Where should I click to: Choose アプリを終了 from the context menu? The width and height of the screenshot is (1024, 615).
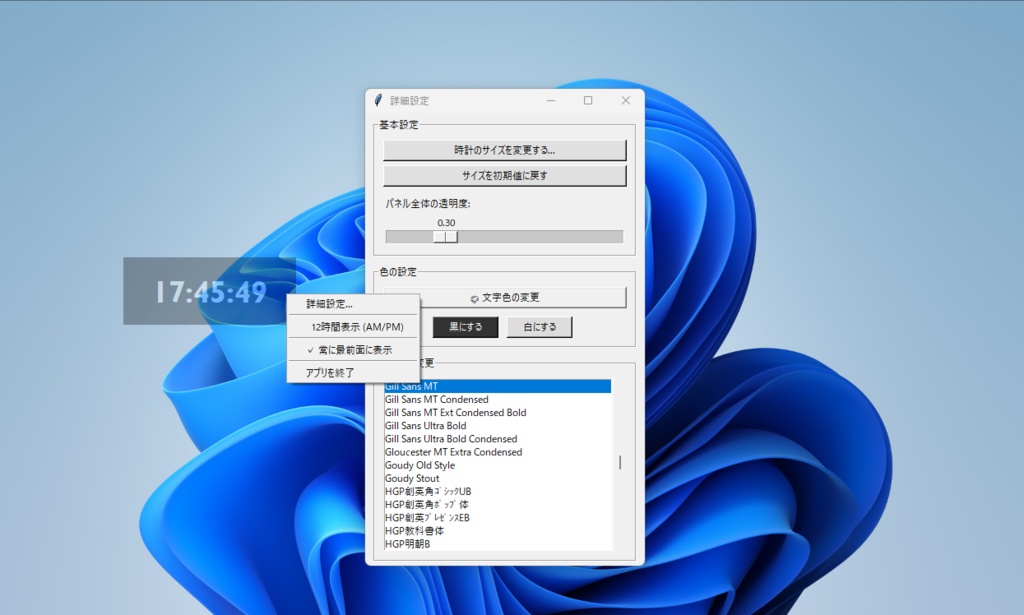coord(353,373)
